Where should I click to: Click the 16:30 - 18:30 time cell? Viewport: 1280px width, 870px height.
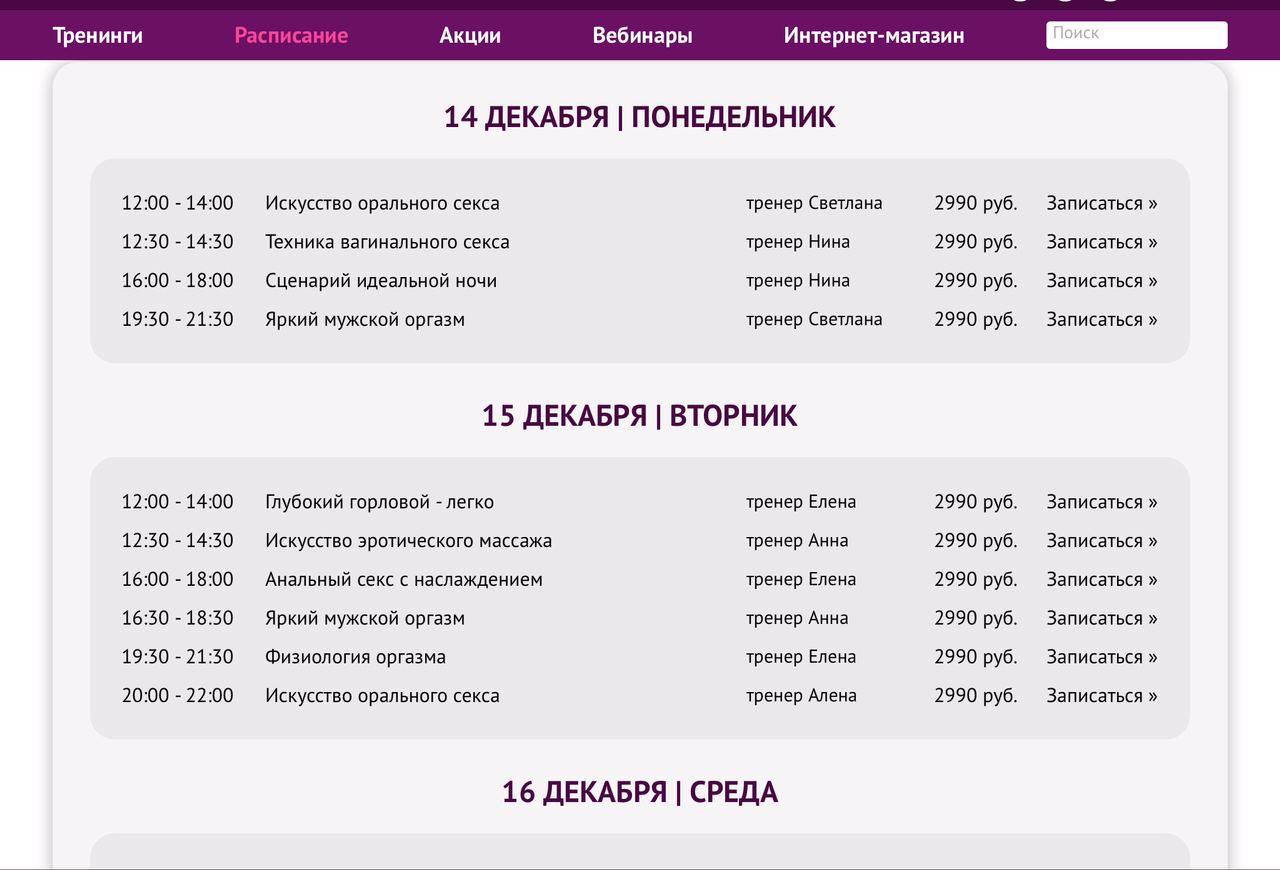coord(177,618)
